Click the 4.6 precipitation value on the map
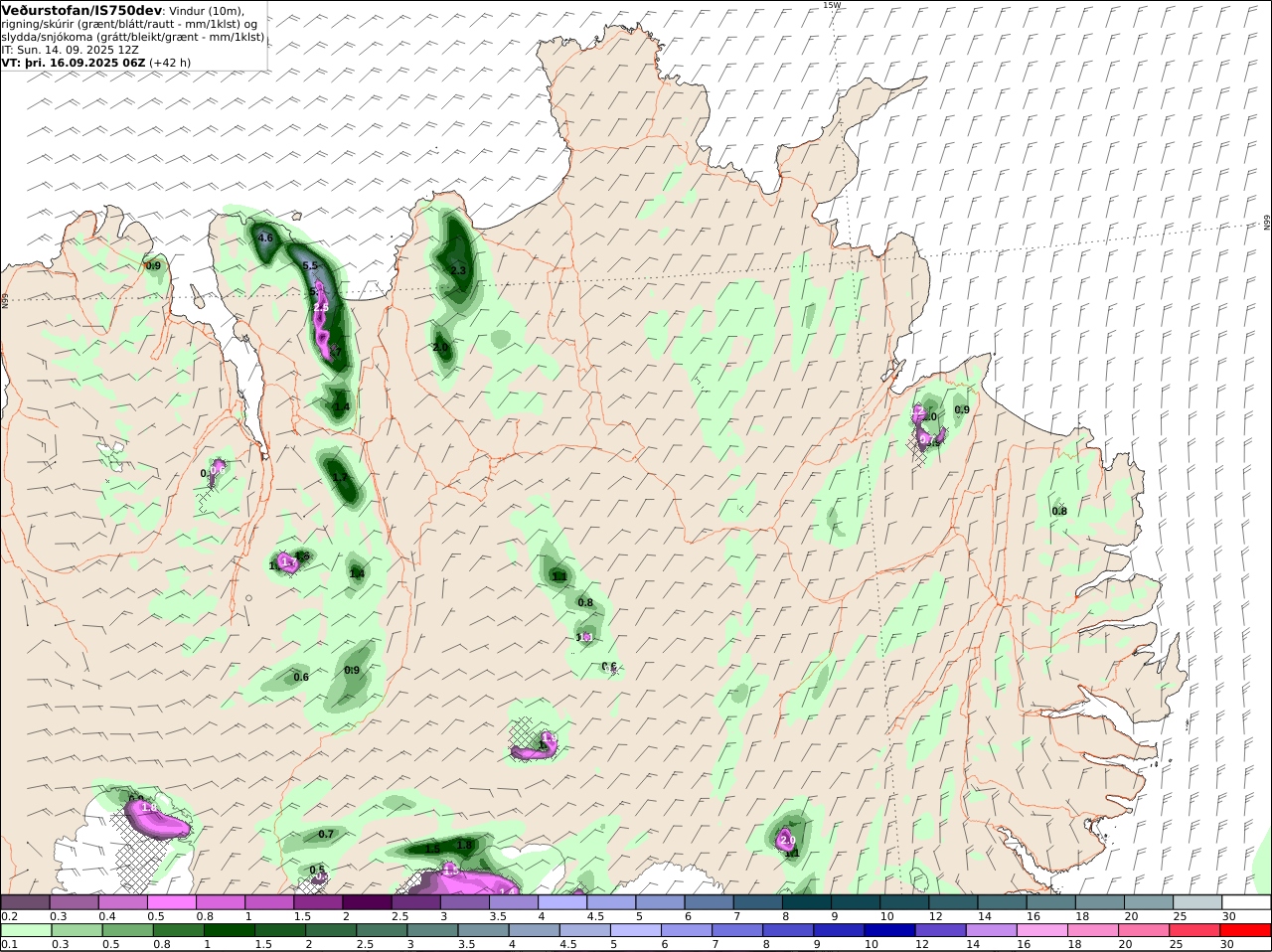 265,238
